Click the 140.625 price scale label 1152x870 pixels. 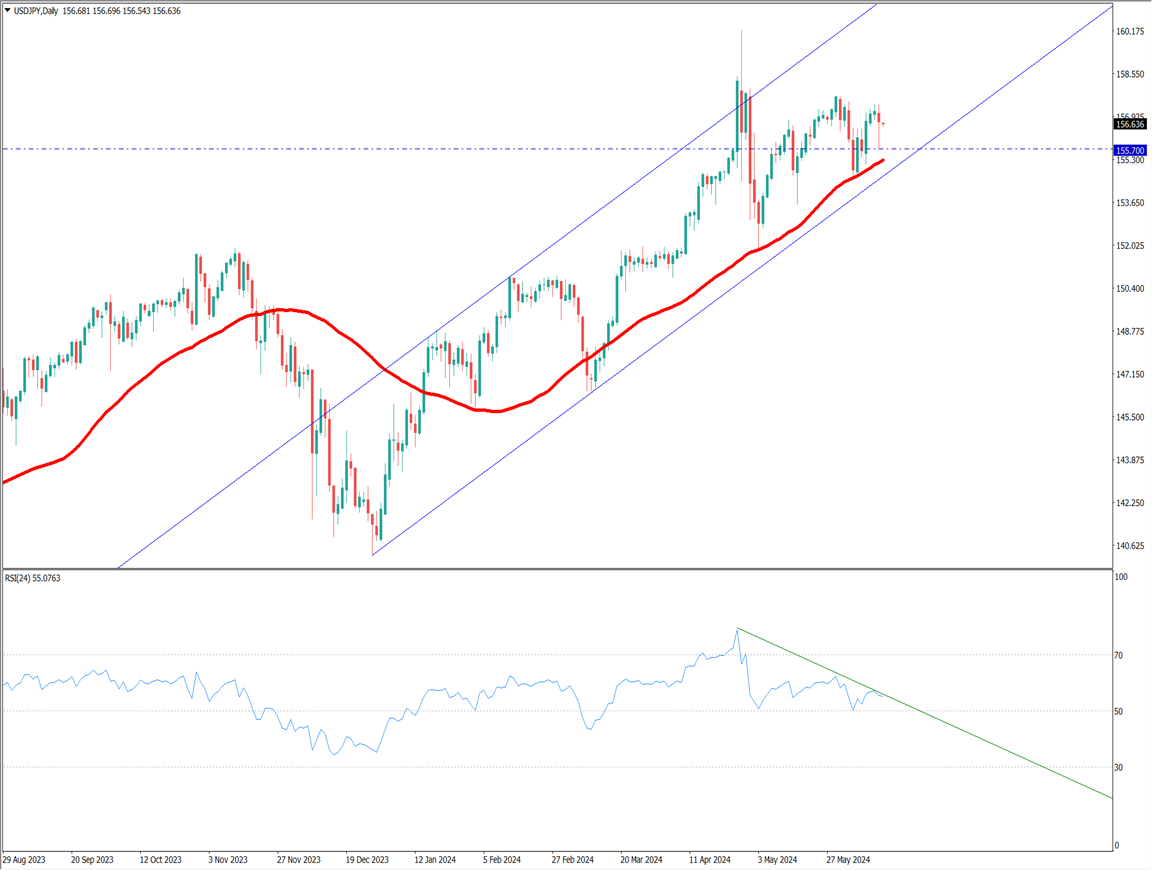pos(1130,546)
